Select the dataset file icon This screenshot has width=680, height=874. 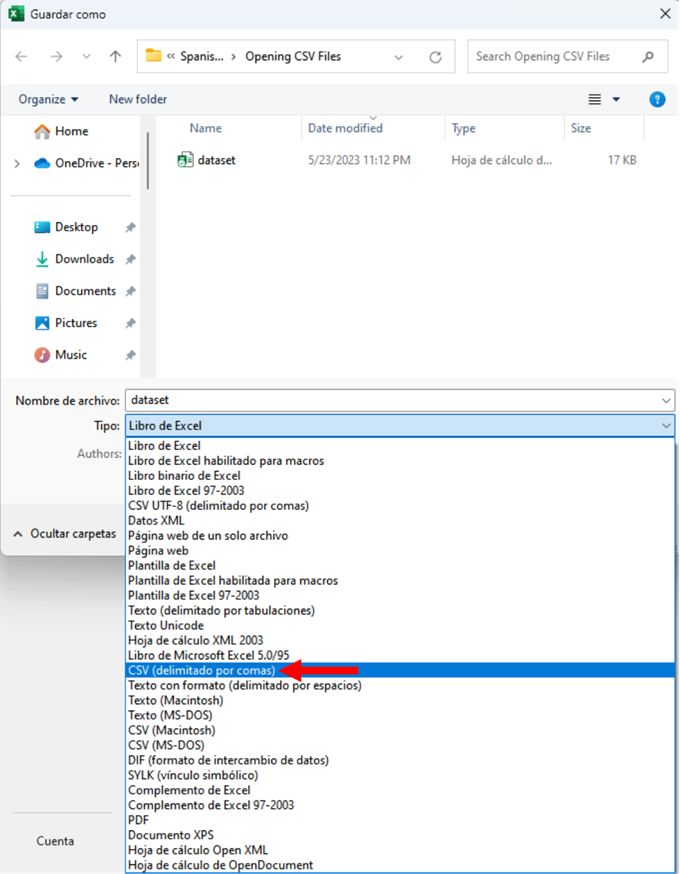185,160
